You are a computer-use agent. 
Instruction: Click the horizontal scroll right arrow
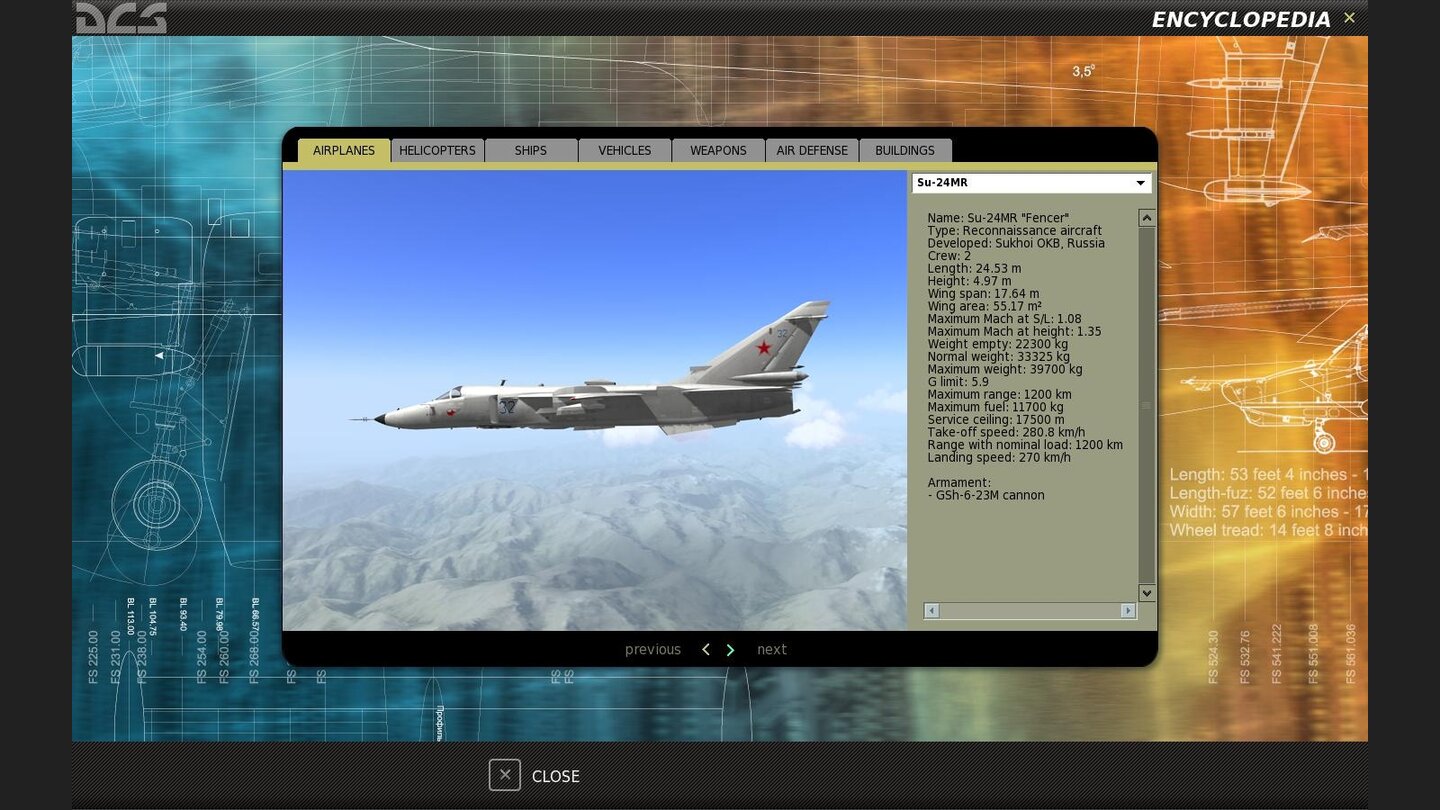tap(1128, 611)
